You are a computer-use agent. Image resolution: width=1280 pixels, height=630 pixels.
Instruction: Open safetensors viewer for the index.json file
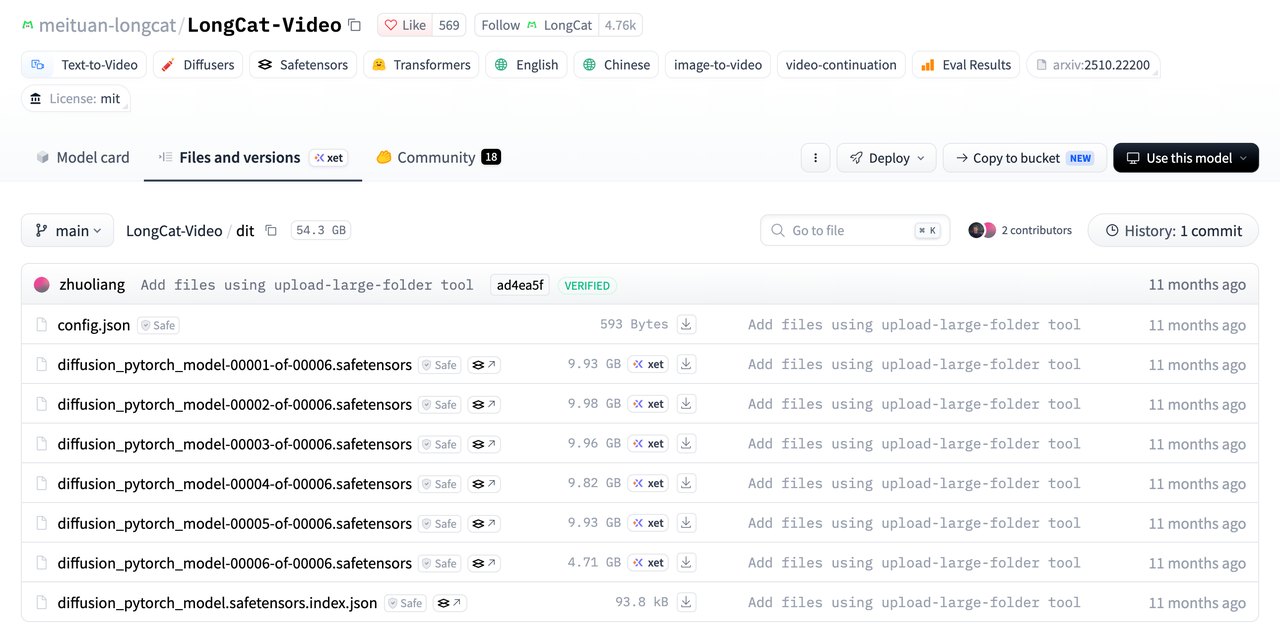[x=450, y=603]
